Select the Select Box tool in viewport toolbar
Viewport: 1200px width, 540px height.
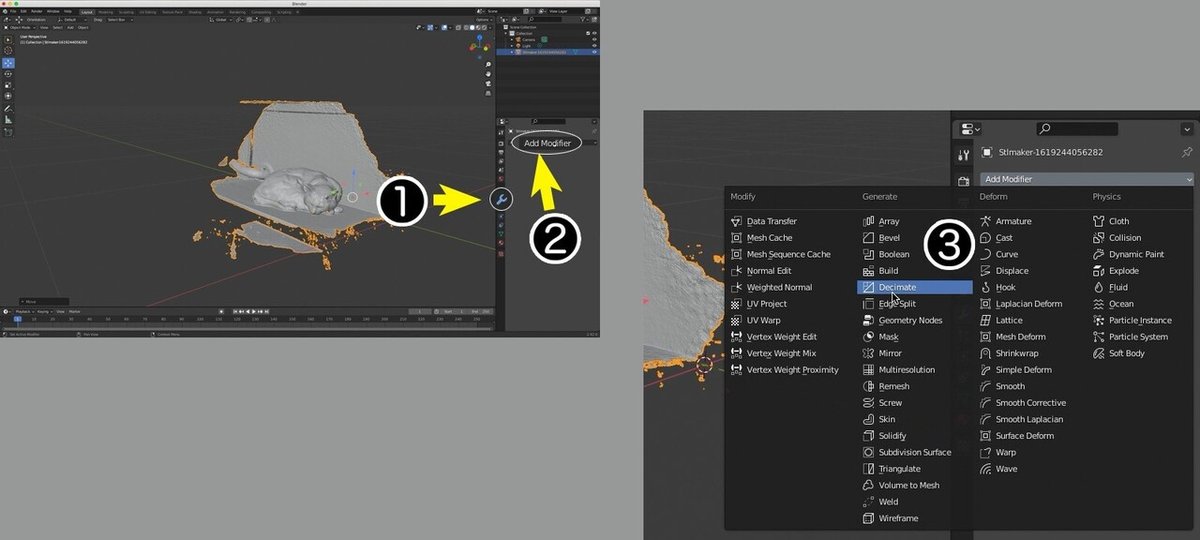(x=8, y=40)
